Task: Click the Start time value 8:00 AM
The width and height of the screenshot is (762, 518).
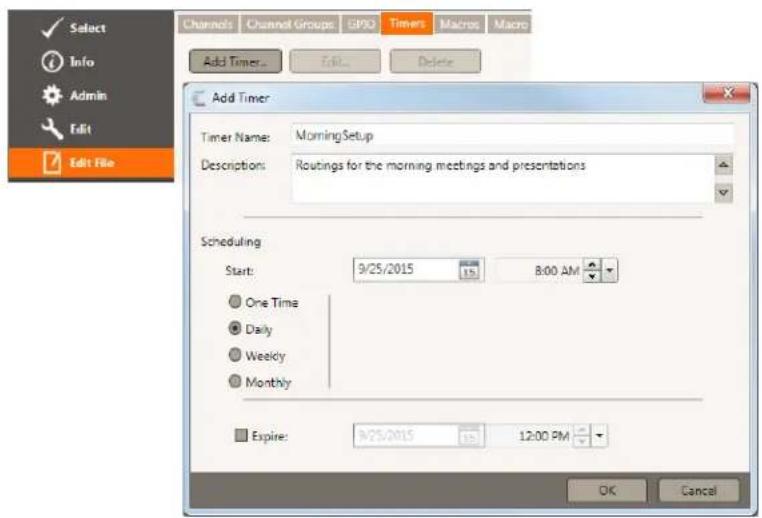Action: pos(556,271)
